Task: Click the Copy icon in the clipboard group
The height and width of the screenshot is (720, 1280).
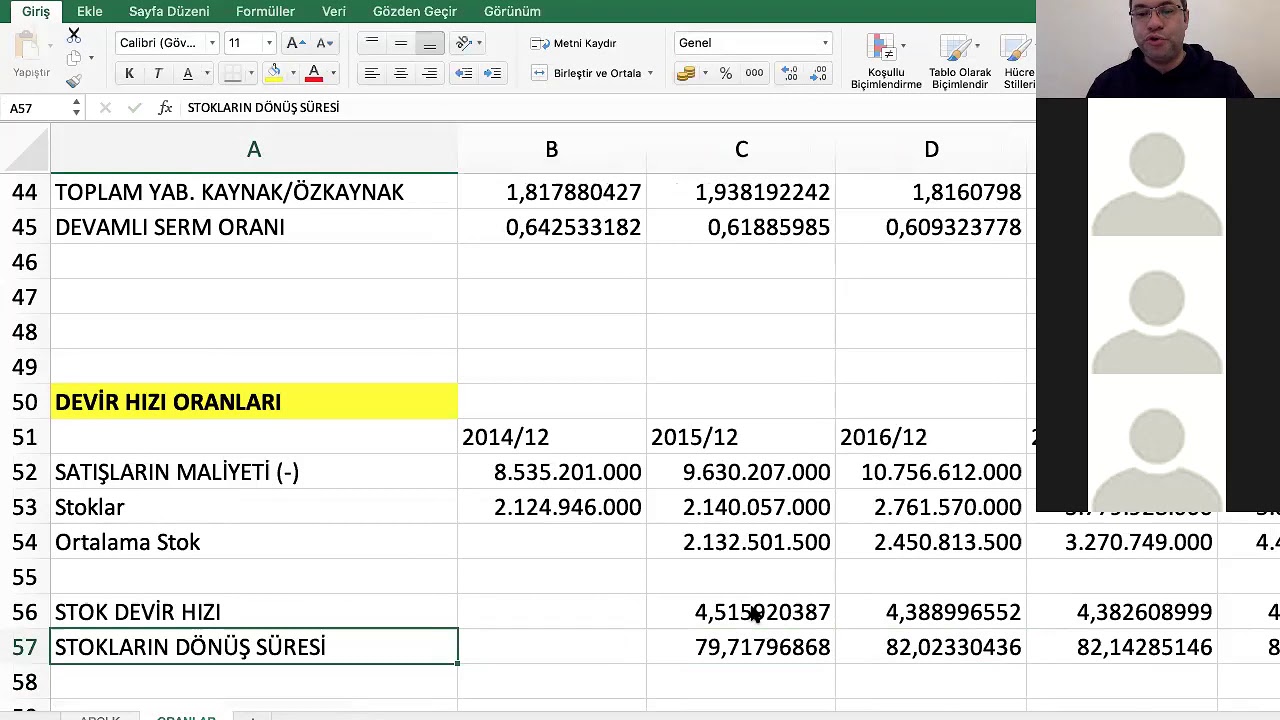Action: [x=74, y=58]
